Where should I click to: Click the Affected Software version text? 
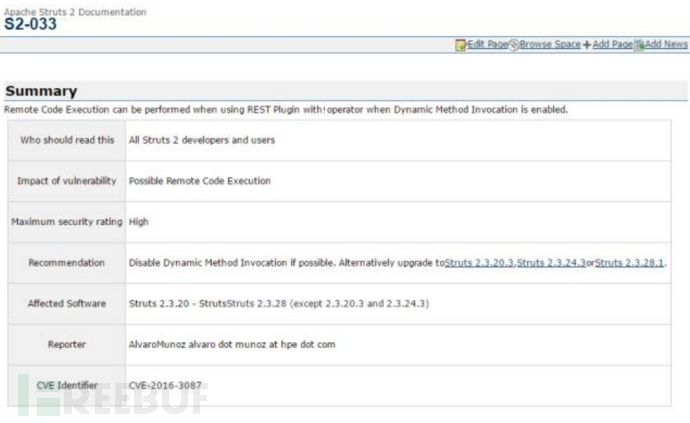point(279,304)
